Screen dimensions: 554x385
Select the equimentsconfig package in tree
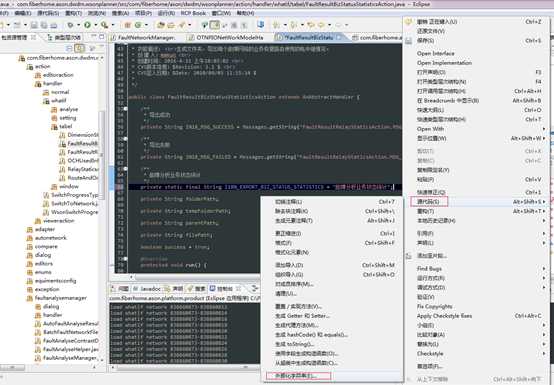click(52, 281)
